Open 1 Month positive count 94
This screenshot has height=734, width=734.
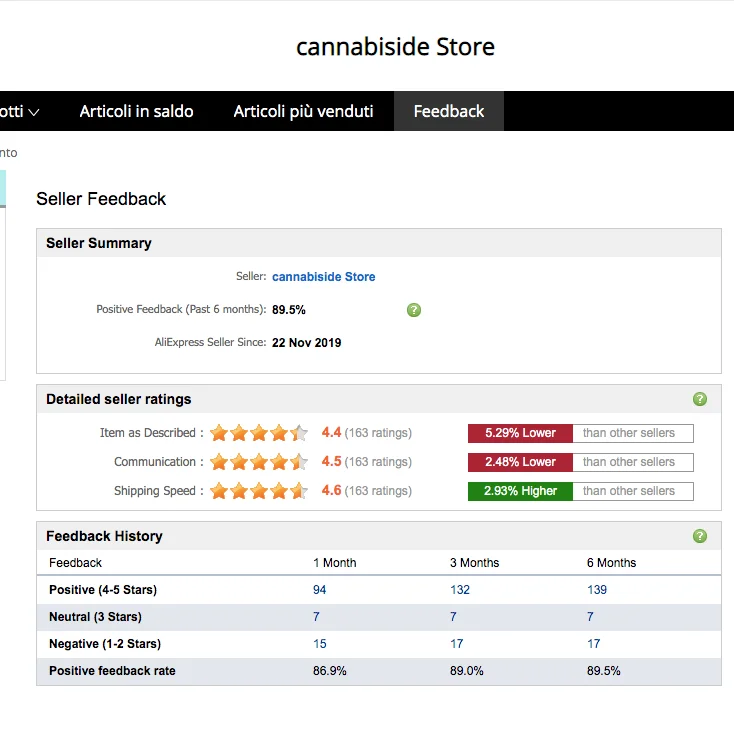coord(319,590)
